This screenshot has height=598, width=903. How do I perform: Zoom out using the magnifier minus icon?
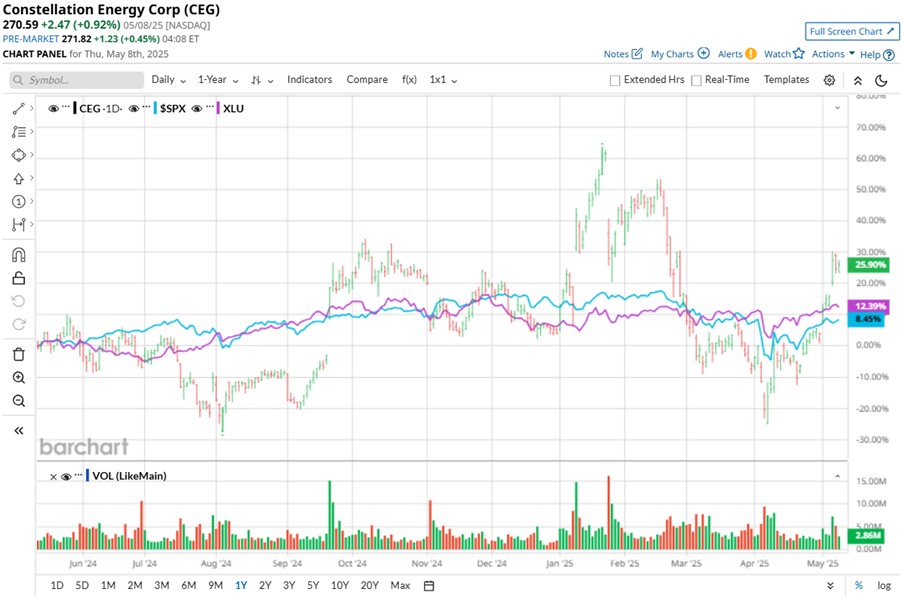click(x=18, y=400)
